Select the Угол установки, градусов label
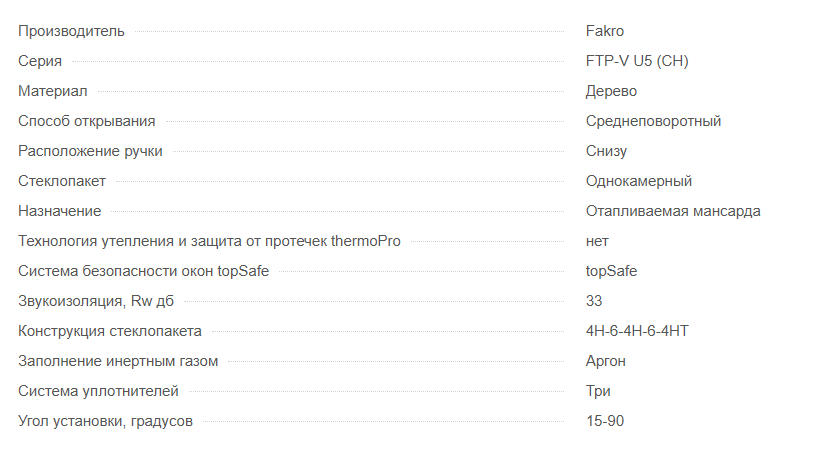 click(105, 421)
